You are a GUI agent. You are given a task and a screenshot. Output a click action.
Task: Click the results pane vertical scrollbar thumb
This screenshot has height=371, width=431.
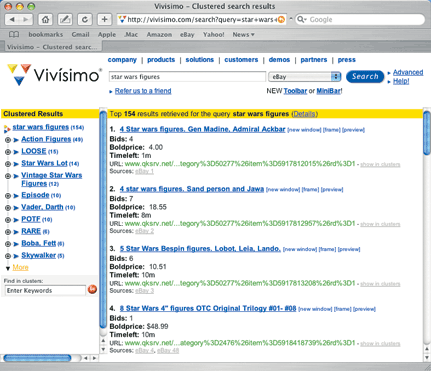[x=427, y=133]
